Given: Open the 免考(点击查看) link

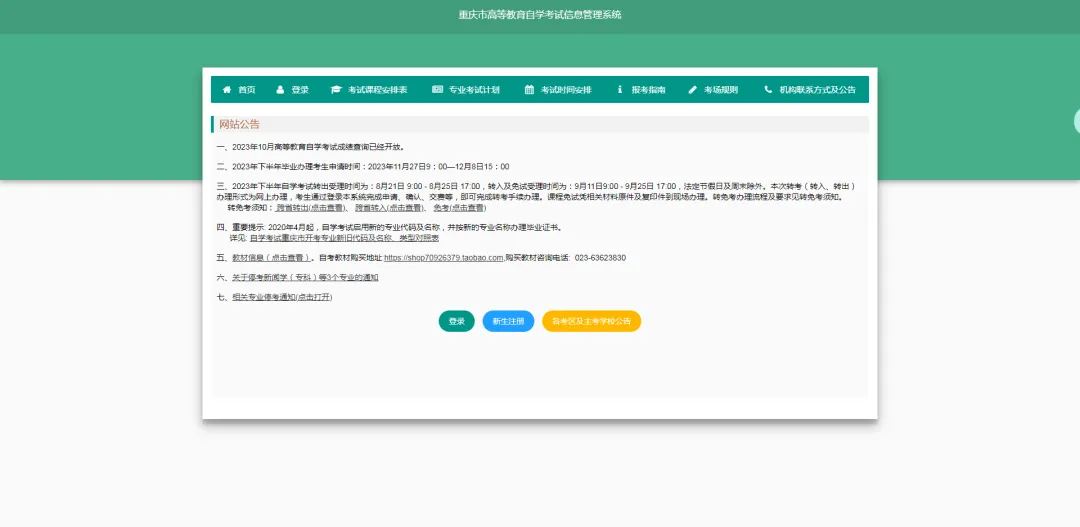Looking at the screenshot, I should tap(460, 207).
